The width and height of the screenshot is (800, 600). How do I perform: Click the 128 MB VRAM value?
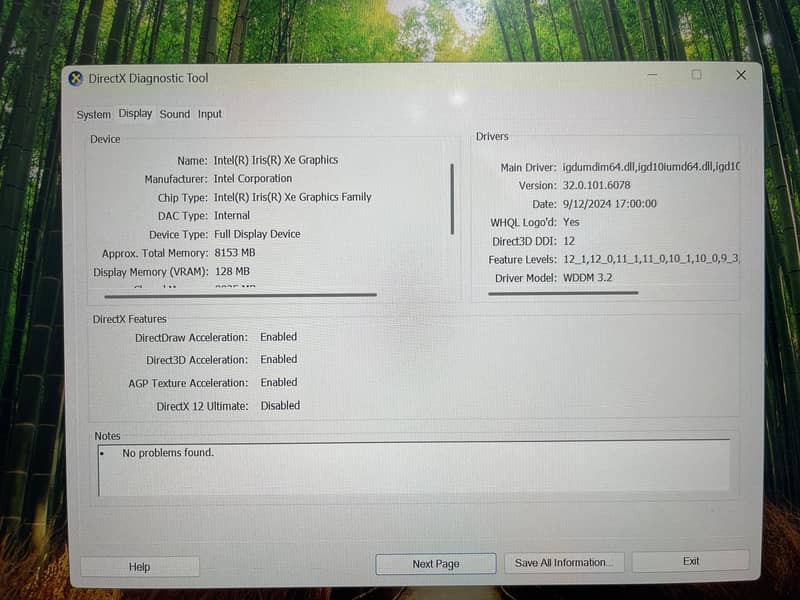(x=232, y=271)
